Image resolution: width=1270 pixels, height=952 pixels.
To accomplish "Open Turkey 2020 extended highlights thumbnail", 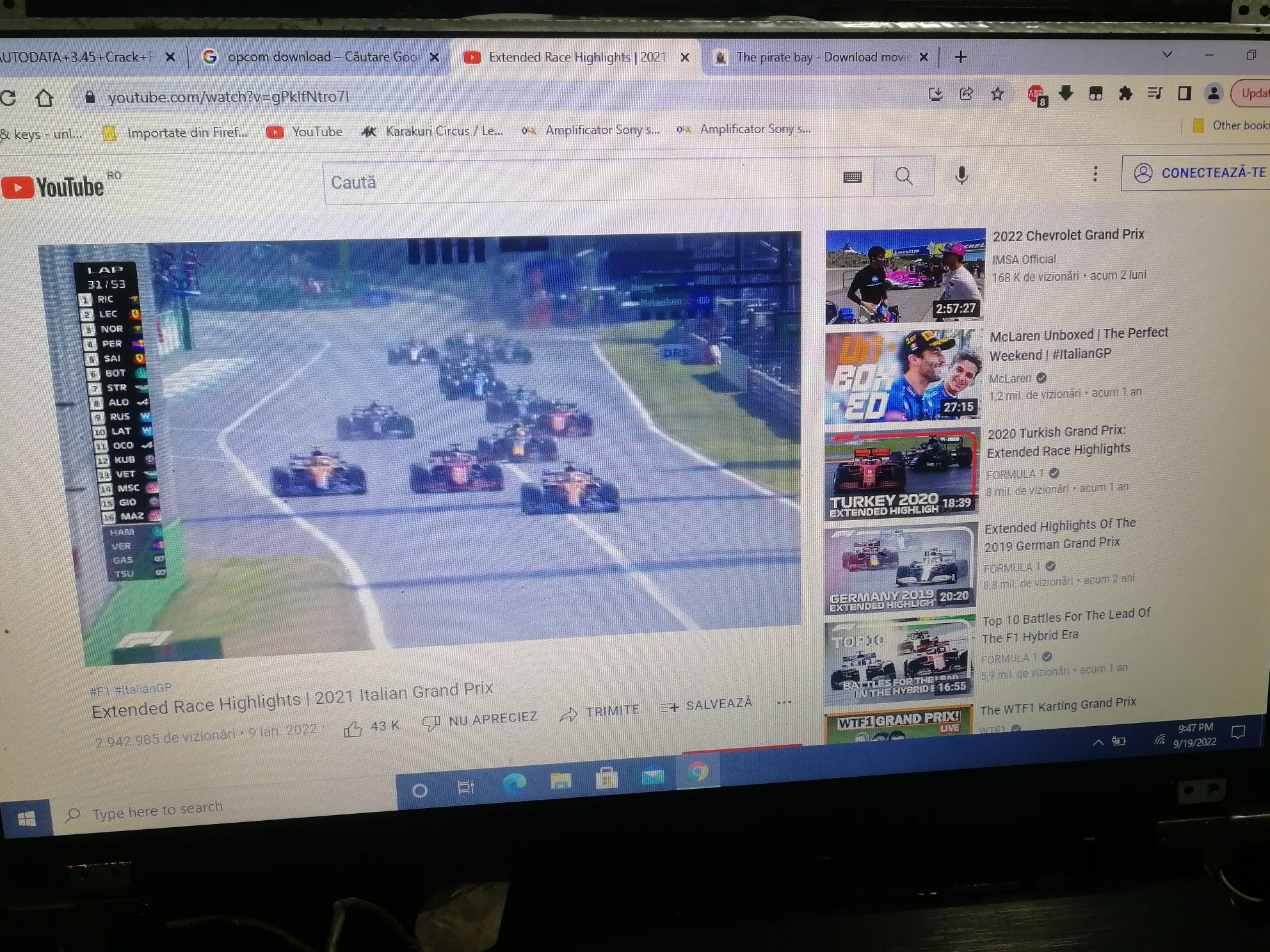I will pyautogui.click(x=902, y=475).
